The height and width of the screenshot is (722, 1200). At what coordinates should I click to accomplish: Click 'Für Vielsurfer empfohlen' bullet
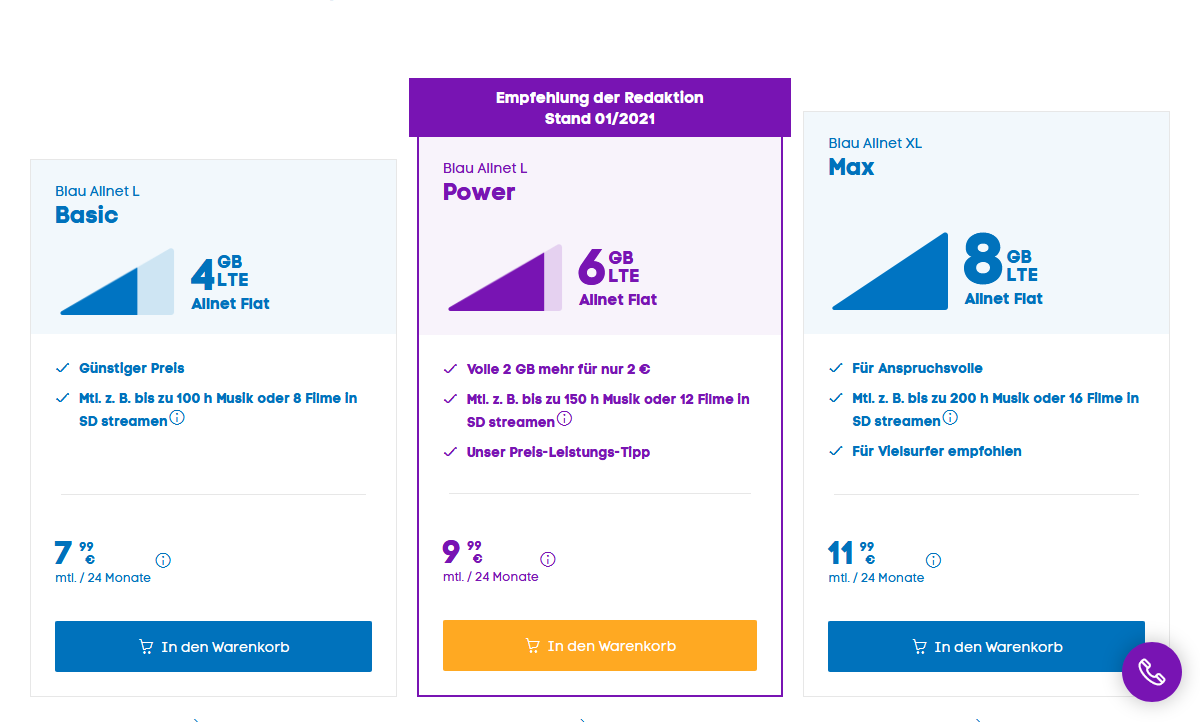click(936, 451)
